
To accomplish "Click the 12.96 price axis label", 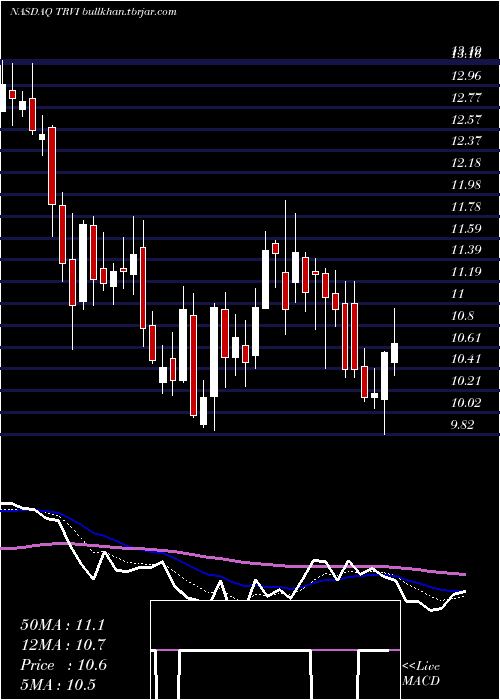I will point(466,76).
